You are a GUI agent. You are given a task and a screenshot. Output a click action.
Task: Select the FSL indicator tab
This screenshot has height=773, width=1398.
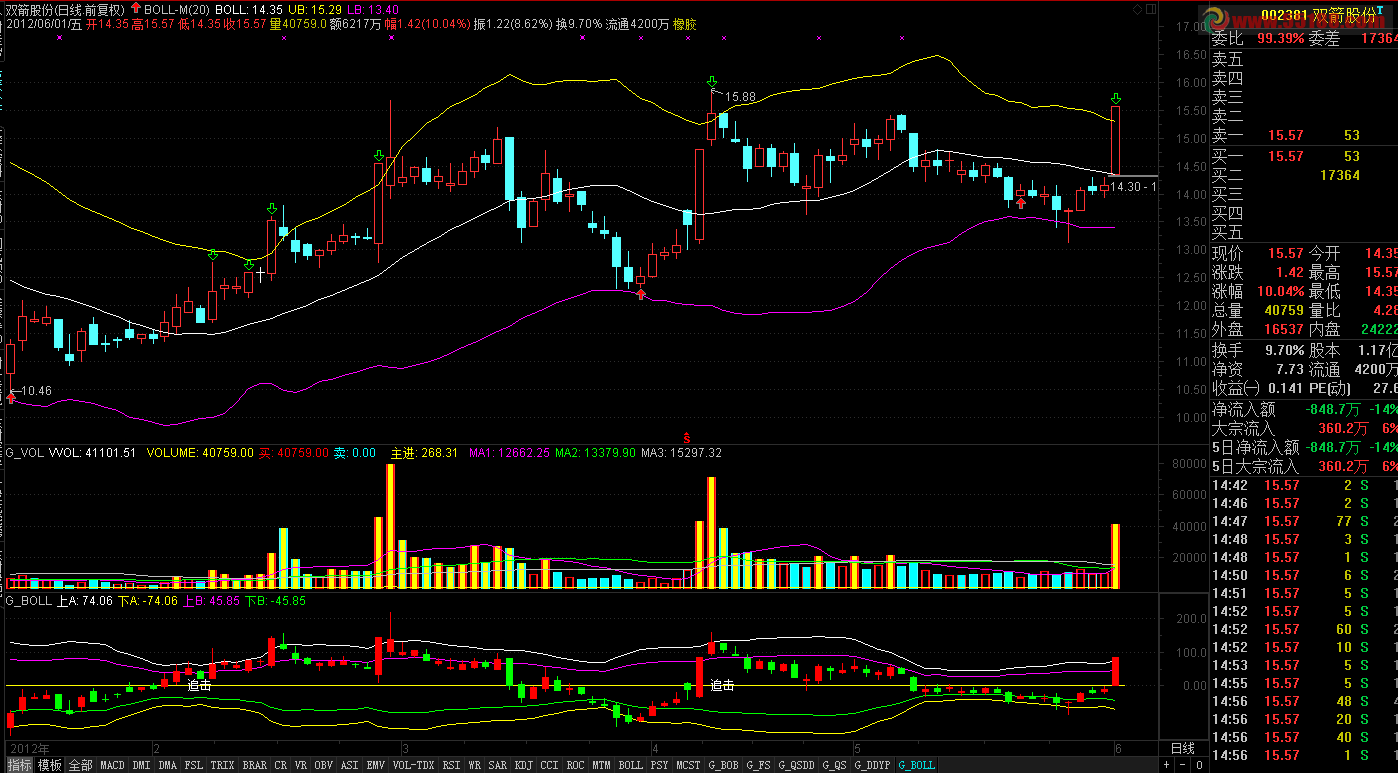(x=194, y=765)
